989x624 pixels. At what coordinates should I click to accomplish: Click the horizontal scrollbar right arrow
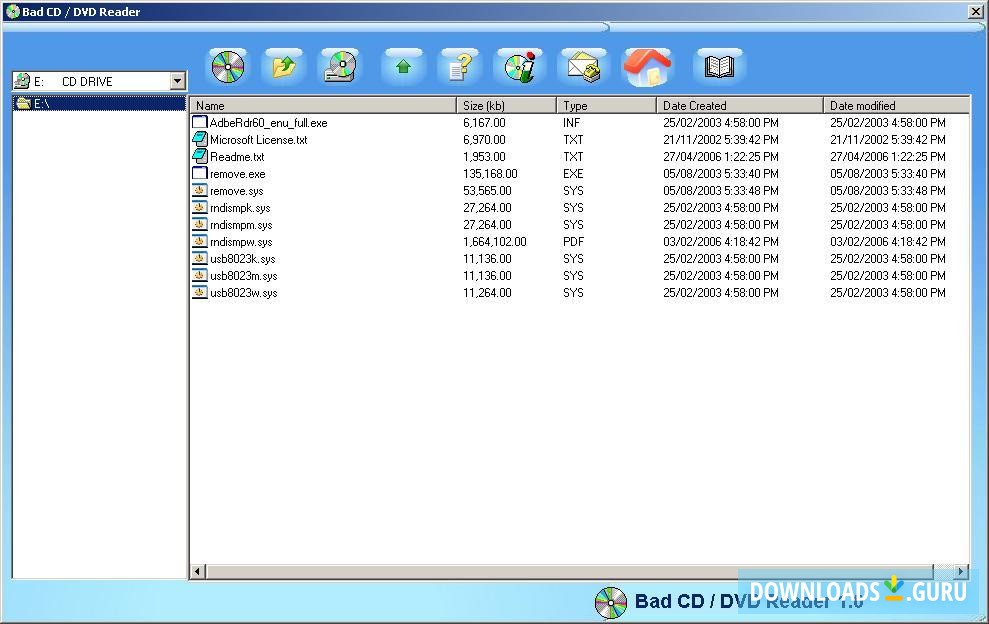(961, 572)
